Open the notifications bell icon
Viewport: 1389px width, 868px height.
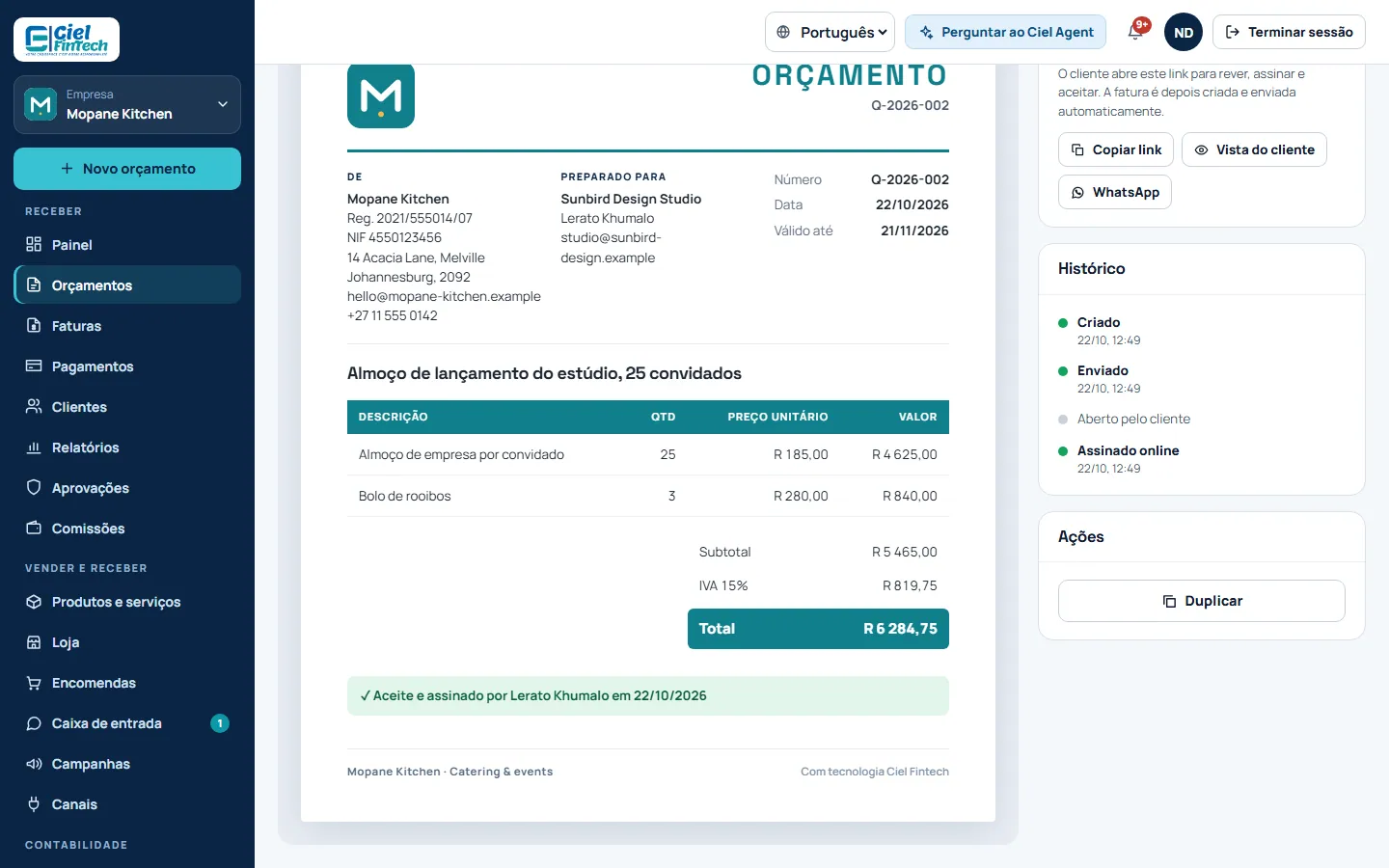pos(1135,32)
